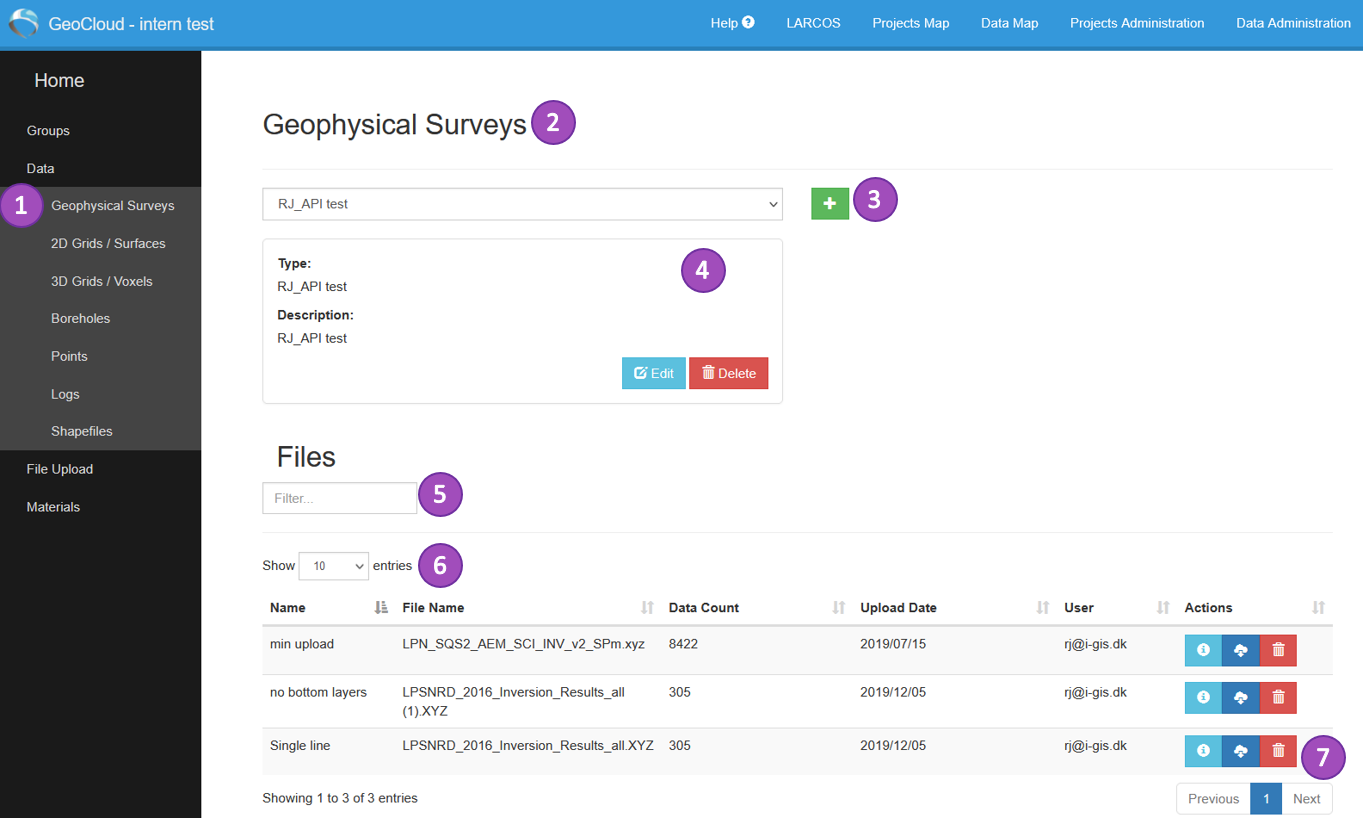Click the GeoCloud globe logo
The width and height of the screenshot is (1364, 818).
click(23, 23)
